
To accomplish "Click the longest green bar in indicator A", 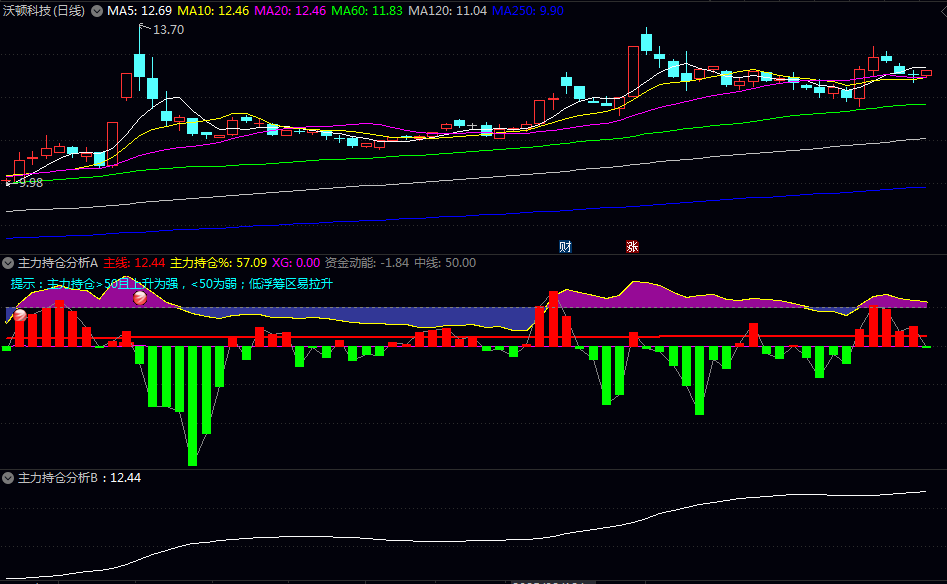I will click(x=193, y=406).
